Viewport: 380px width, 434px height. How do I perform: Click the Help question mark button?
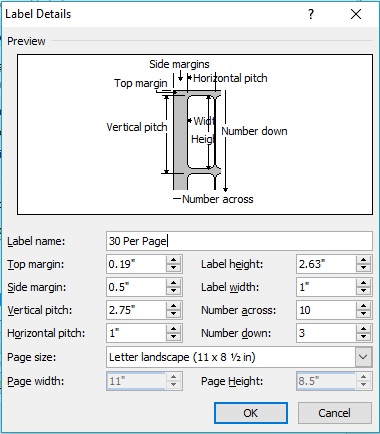coord(311,14)
